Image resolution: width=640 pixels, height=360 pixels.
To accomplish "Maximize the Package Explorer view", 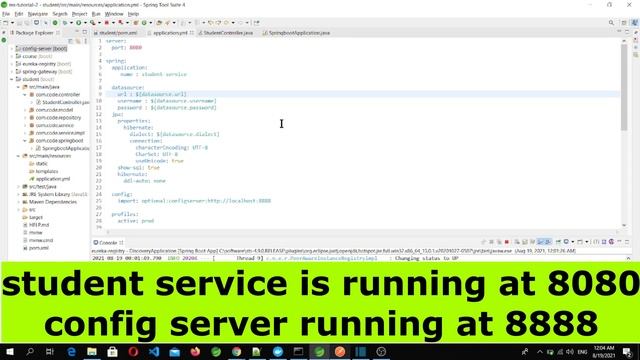I will pos(85,32).
